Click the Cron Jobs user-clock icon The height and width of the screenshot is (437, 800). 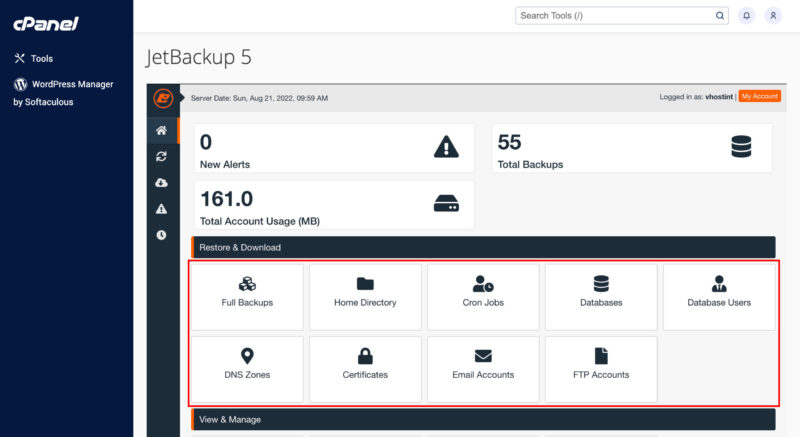coord(483,284)
